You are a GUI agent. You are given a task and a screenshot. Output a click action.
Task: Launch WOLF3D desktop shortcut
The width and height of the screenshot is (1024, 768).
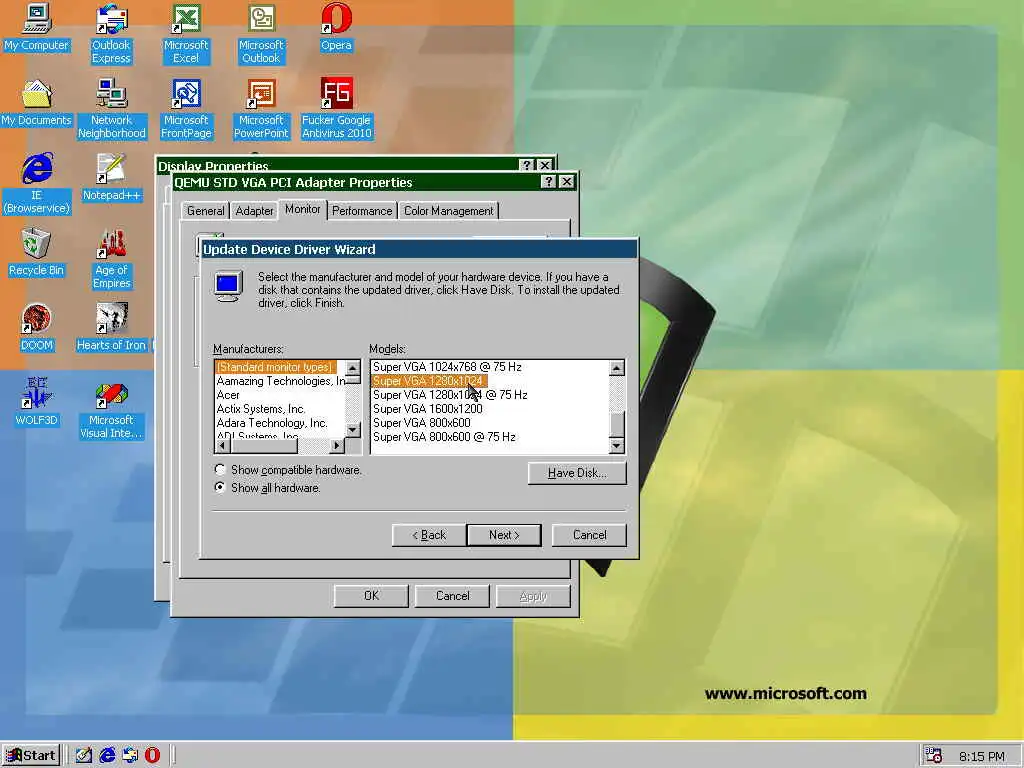(37, 402)
